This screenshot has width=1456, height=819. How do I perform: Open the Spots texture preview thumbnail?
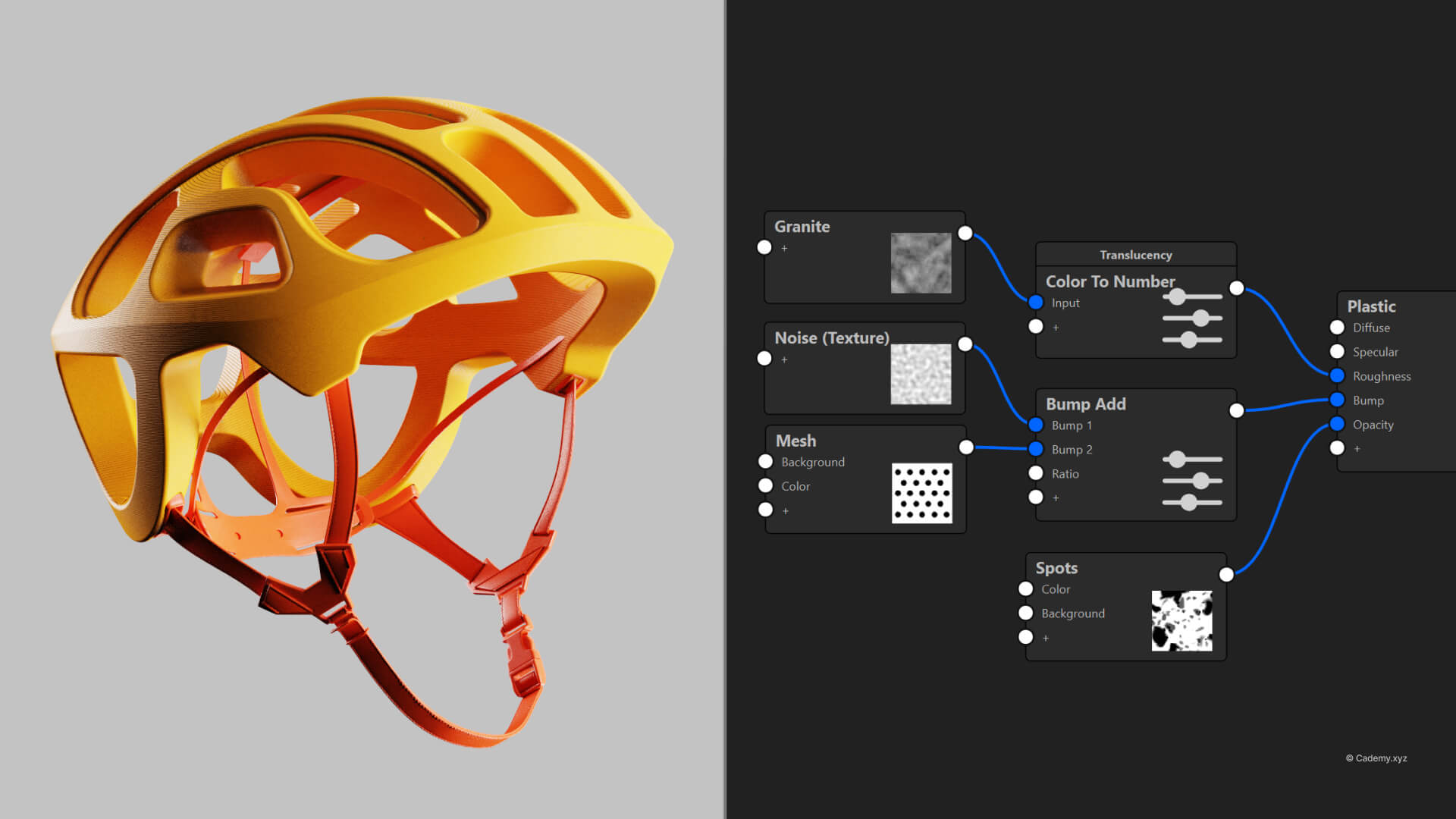tap(1182, 621)
